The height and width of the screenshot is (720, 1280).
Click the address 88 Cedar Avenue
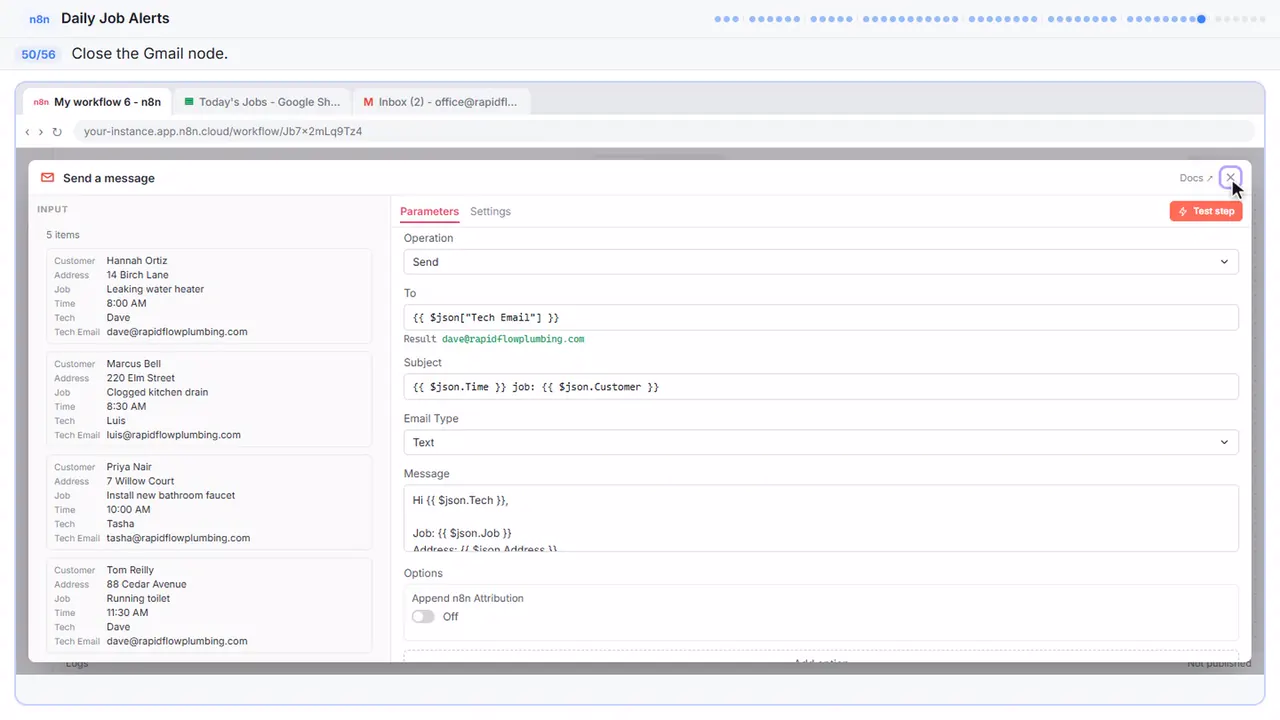(x=147, y=584)
